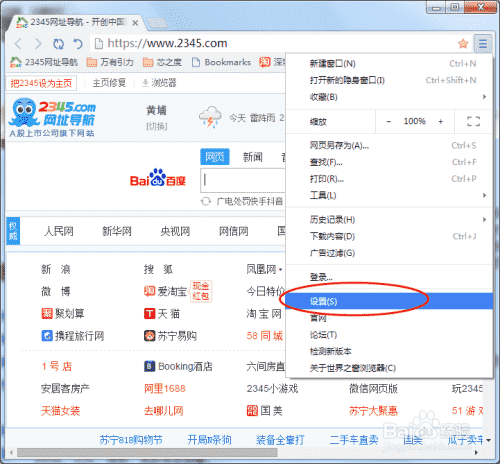The width and height of the screenshot is (500, 464).
Task: Click 把2345设为主页 button
Action: [x=41, y=83]
